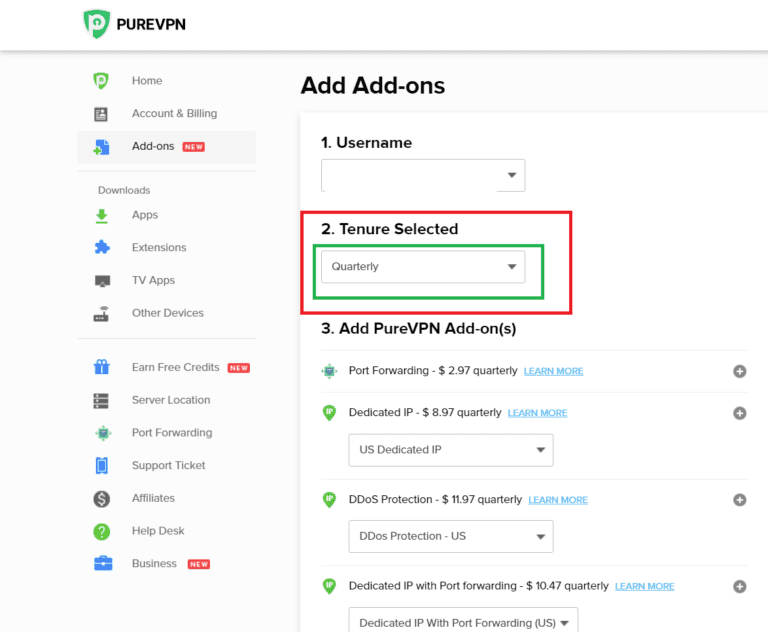The image size is (768, 632).
Task: Open the DDos Protection - US dropdown
Action: click(450, 536)
